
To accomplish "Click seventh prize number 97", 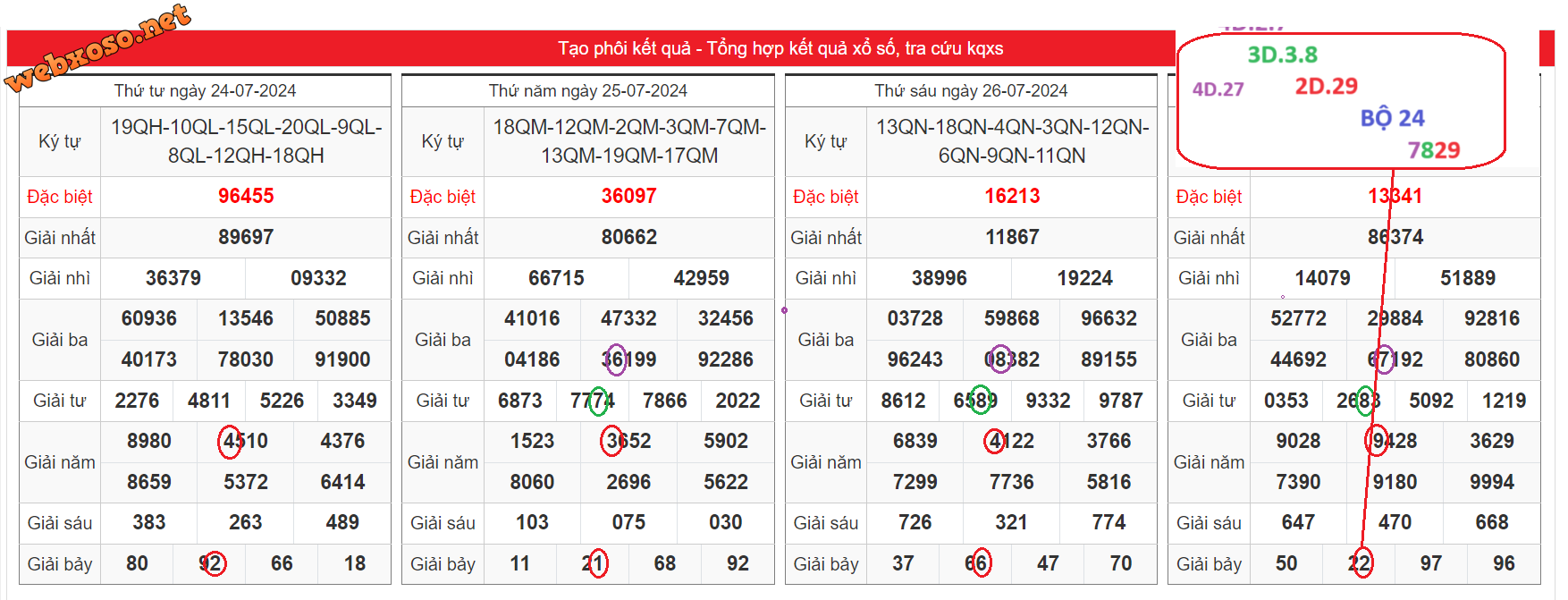I will (x=1431, y=563).
